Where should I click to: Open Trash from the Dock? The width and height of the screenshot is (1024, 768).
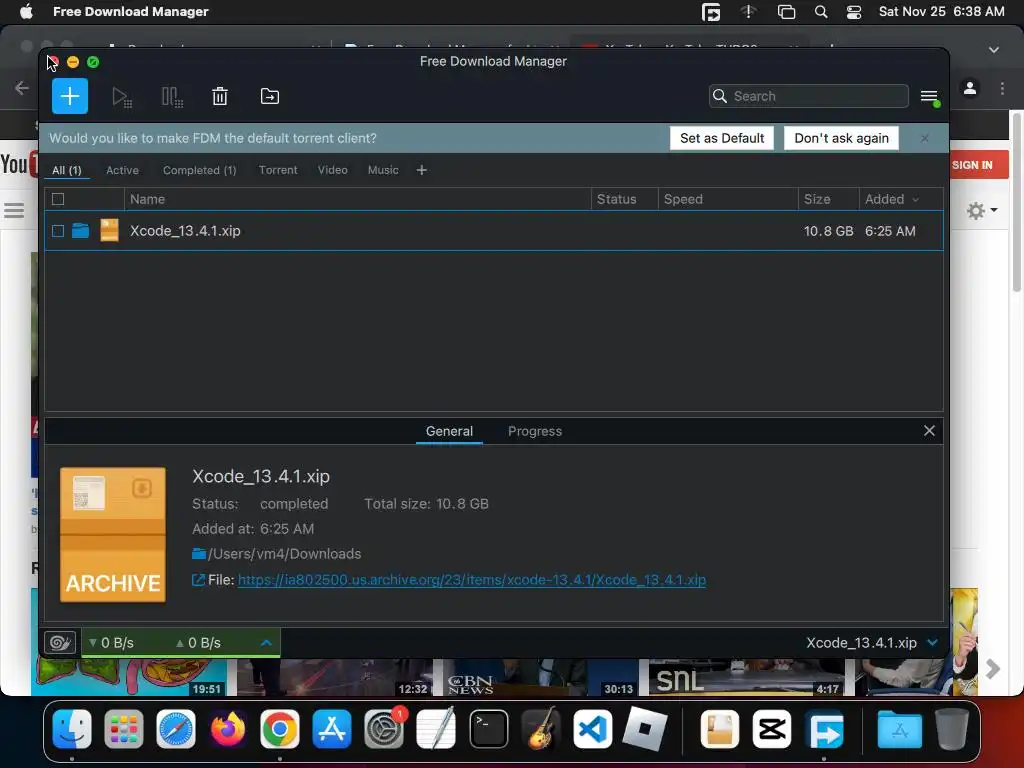[952, 729]
